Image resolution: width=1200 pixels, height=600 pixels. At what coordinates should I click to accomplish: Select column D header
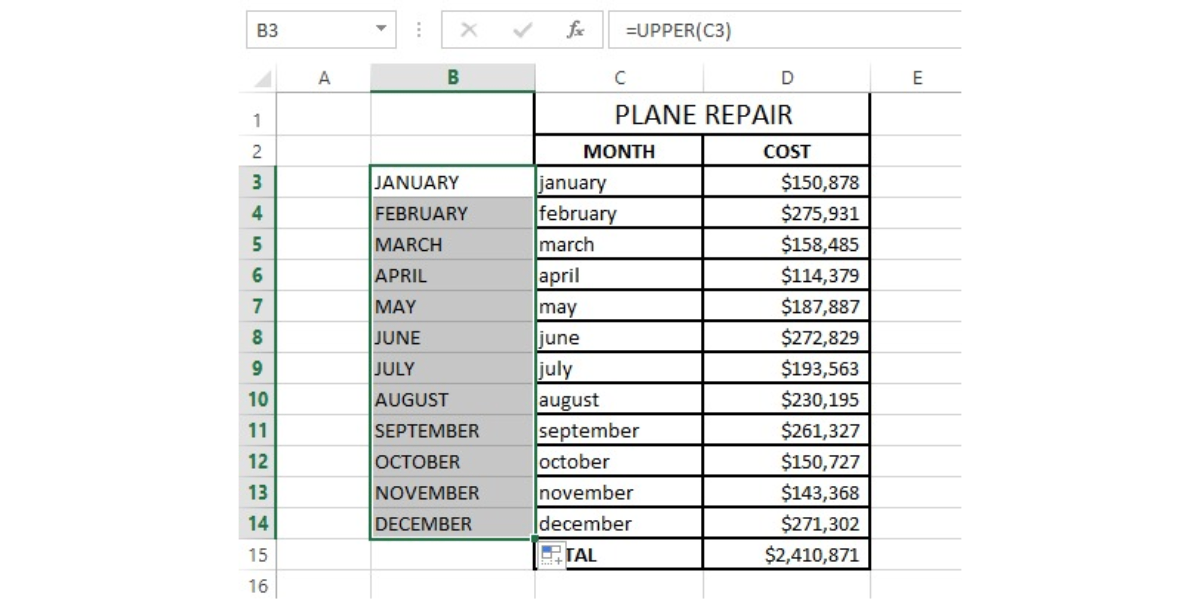pos(787,78)
